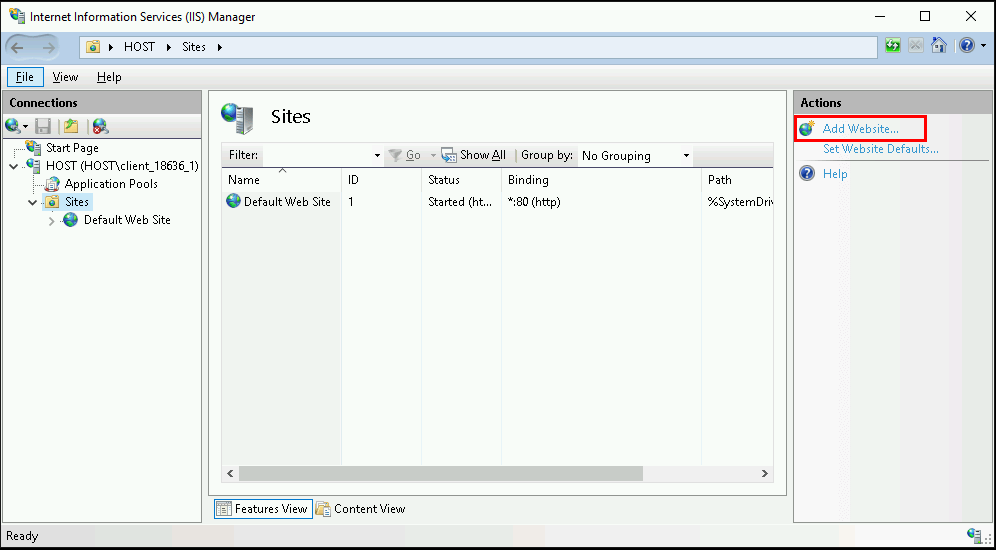
Task: Click the status bar network icon
Action: (974, 535)
